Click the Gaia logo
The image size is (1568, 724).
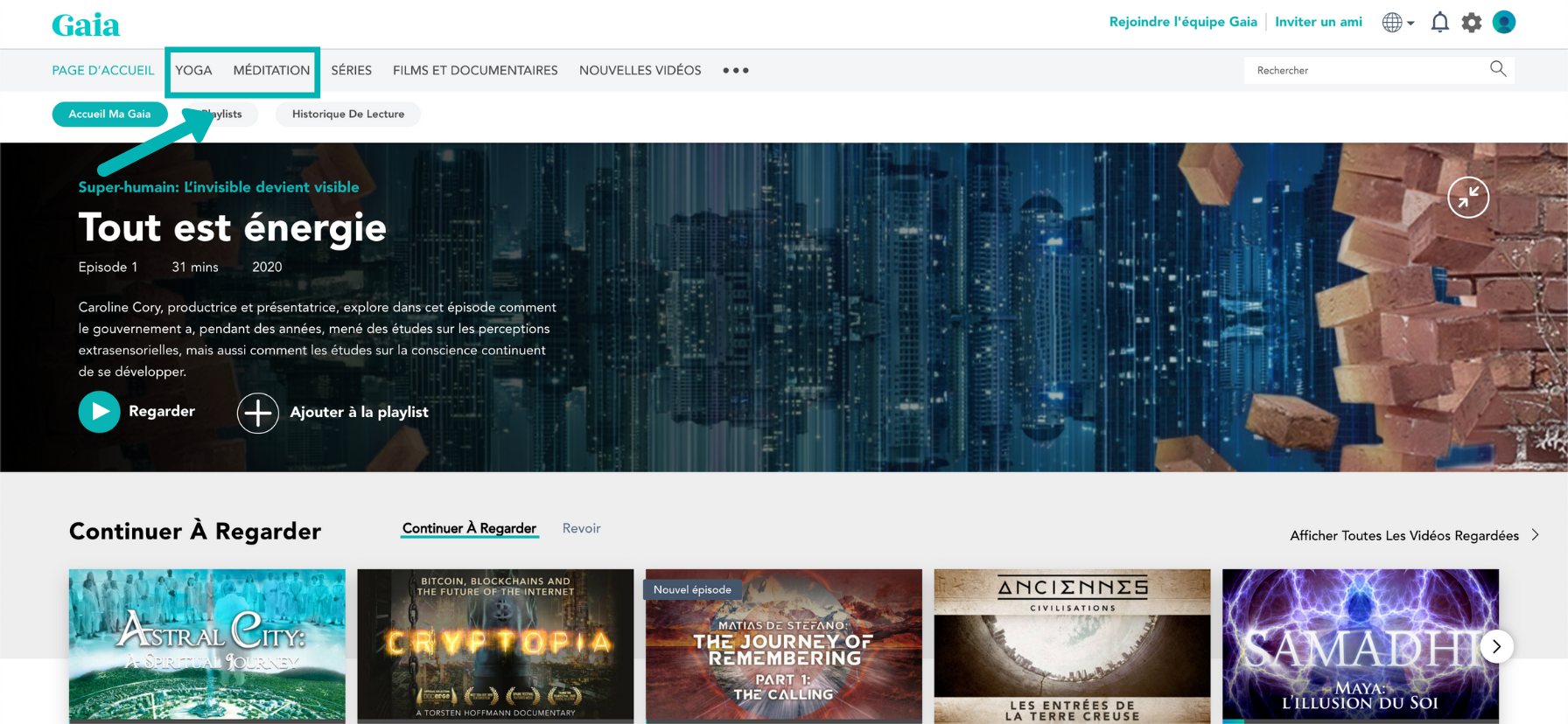(86, 25)
